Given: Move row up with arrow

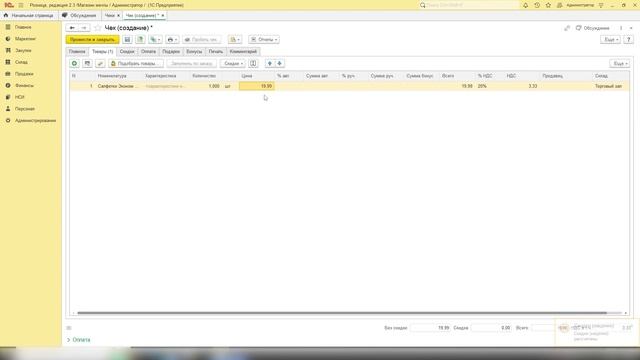Looking at the screenshot, I should coord(269,64).
